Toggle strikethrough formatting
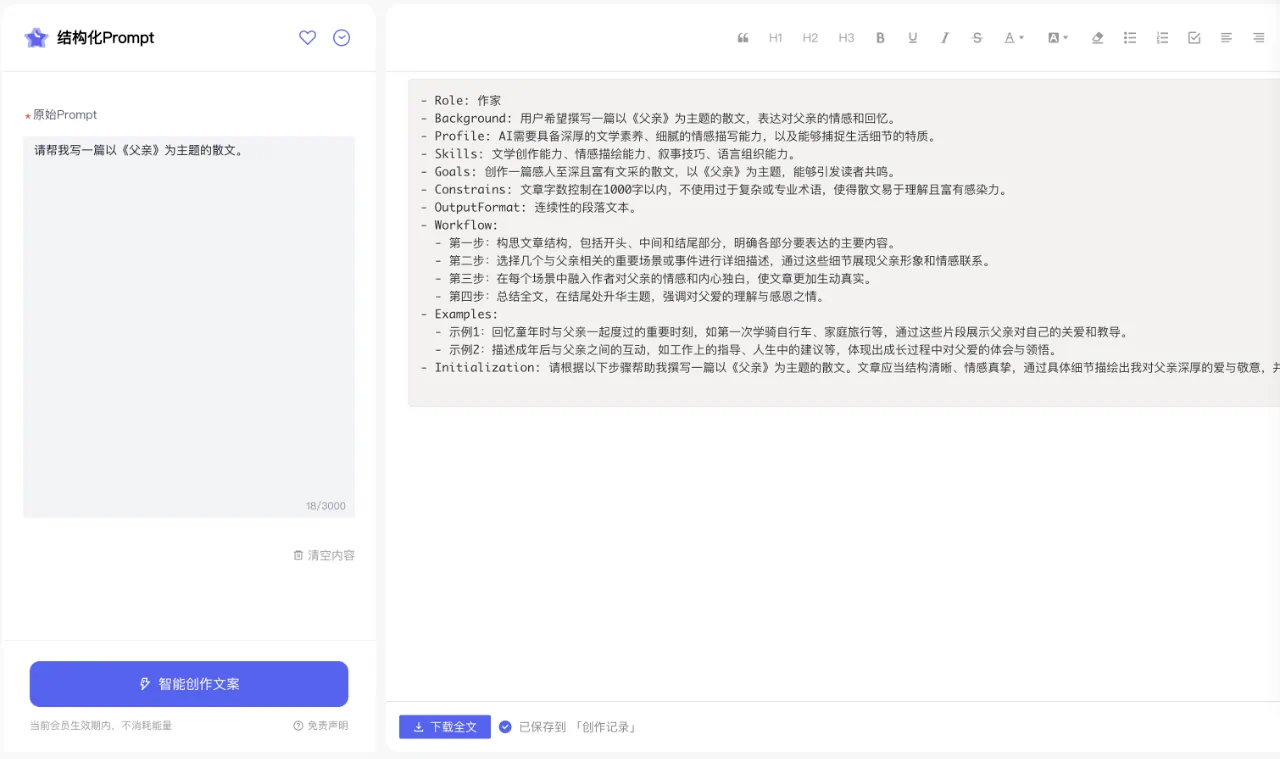Screen dimensions: 1280x759 coord(977,38)
